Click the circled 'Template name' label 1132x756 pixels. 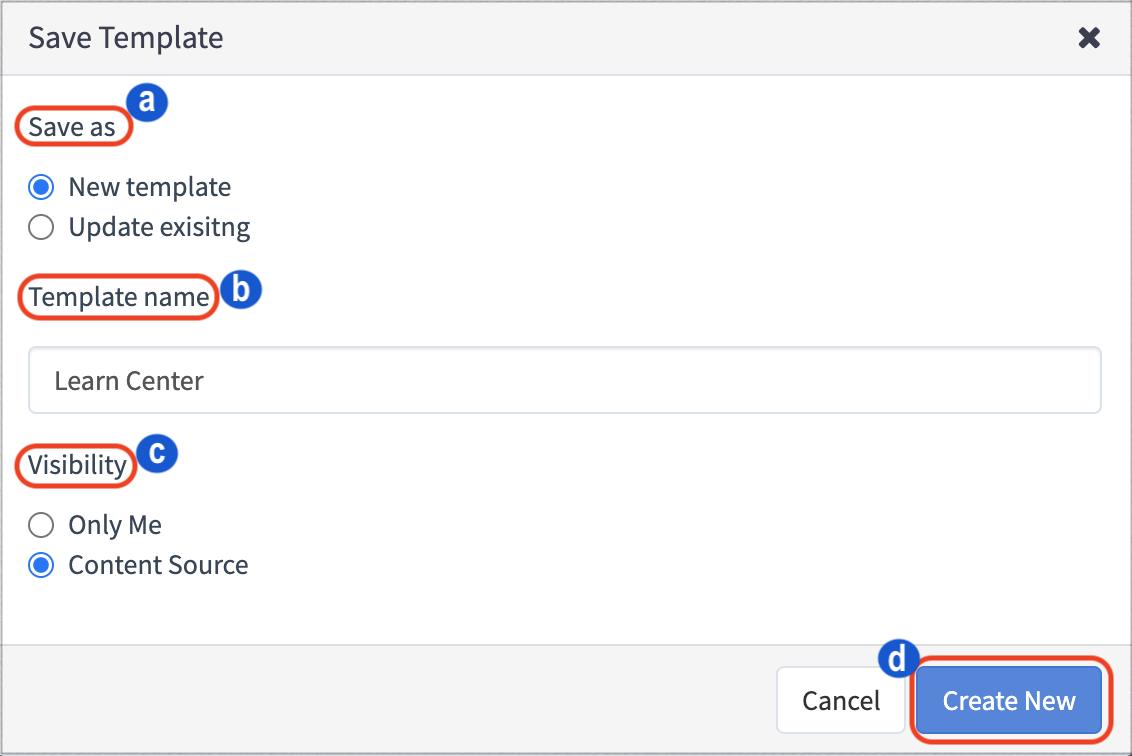(x=117, y=297)
